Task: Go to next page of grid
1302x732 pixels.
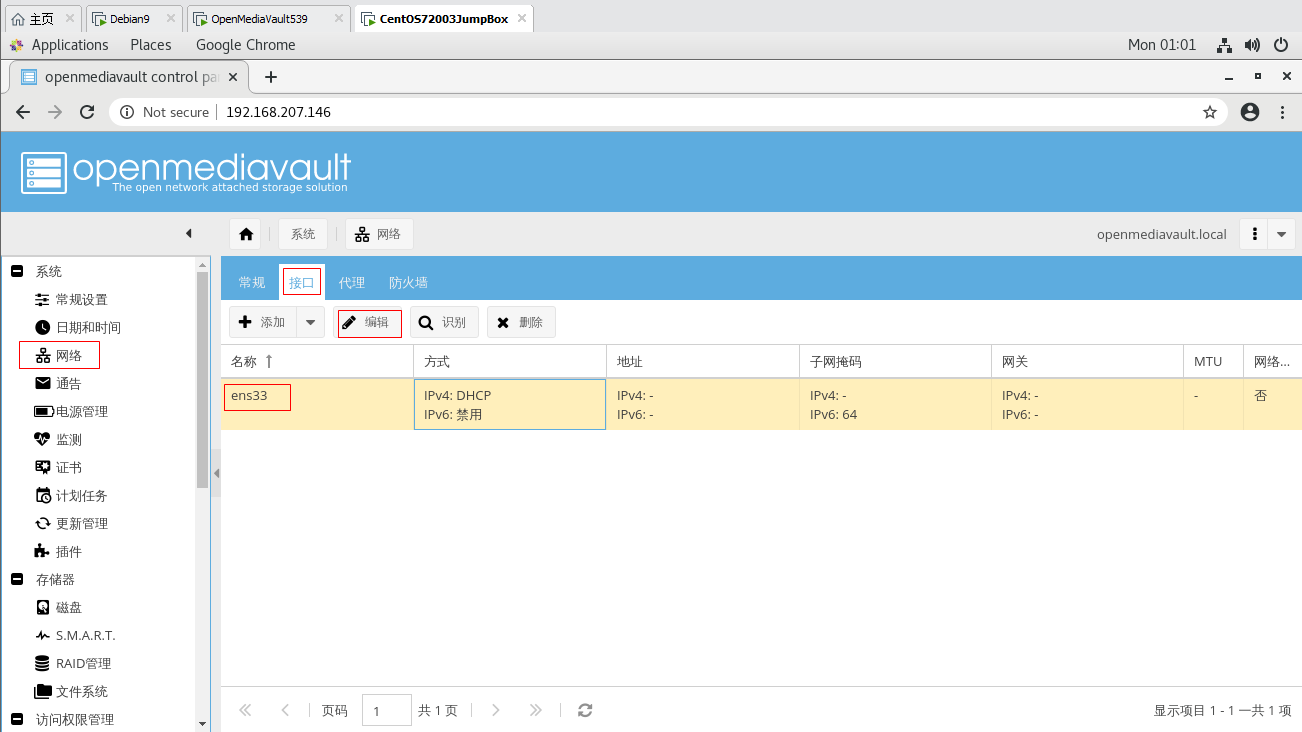Action: click(x=495, y=710)
